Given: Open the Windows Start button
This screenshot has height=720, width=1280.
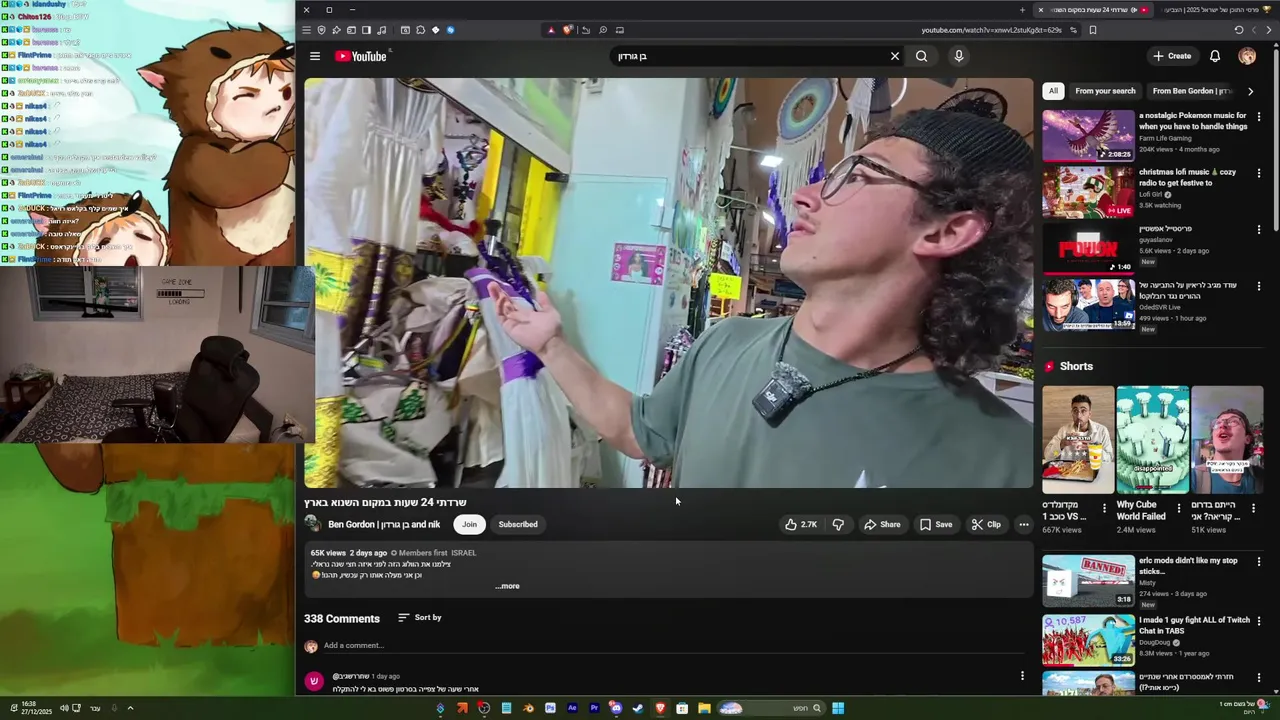Looking at the screenshot, I should coord(838,708).
